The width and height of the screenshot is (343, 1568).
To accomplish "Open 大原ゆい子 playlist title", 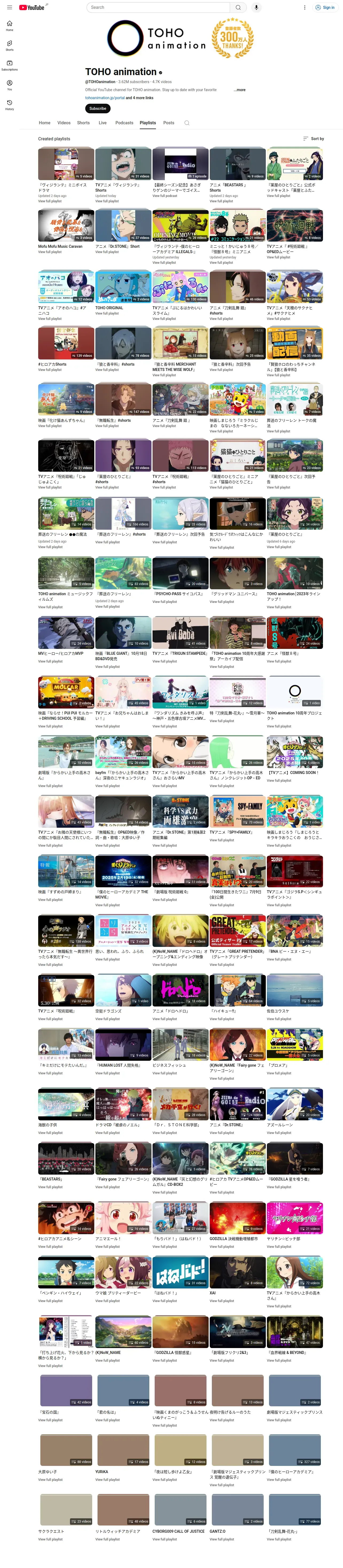I will click(x=48, y=1471).
